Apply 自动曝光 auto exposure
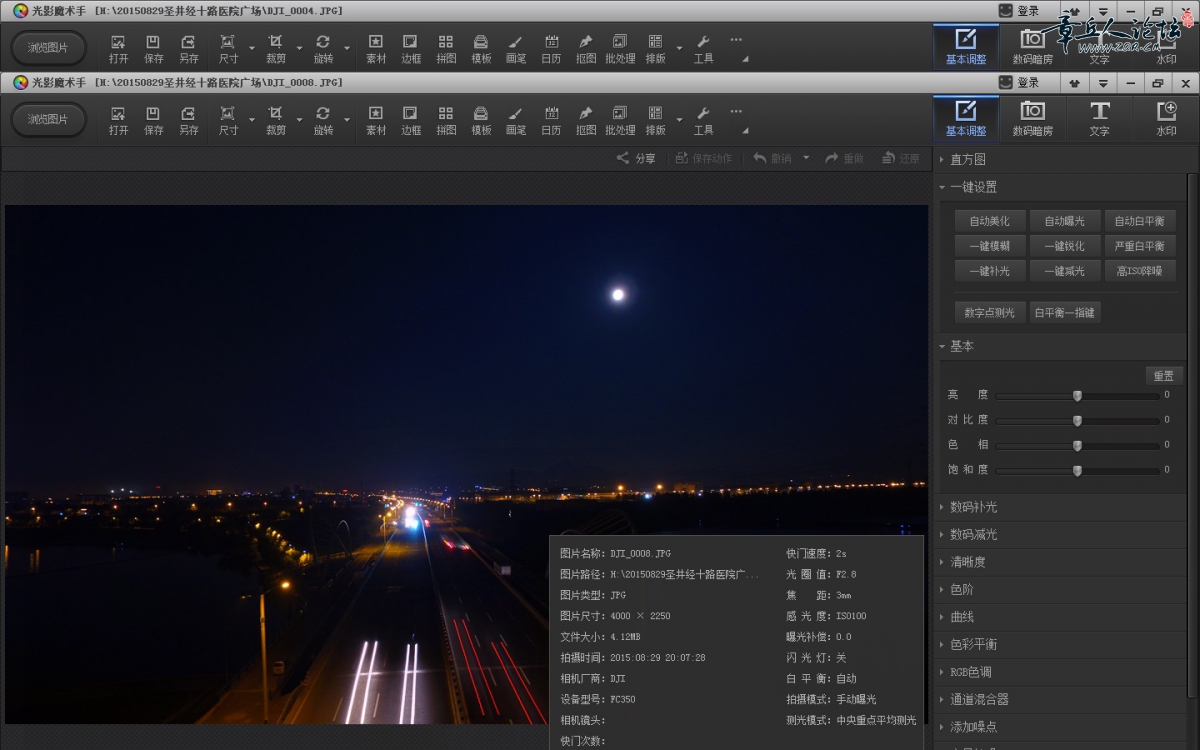 1064,221
